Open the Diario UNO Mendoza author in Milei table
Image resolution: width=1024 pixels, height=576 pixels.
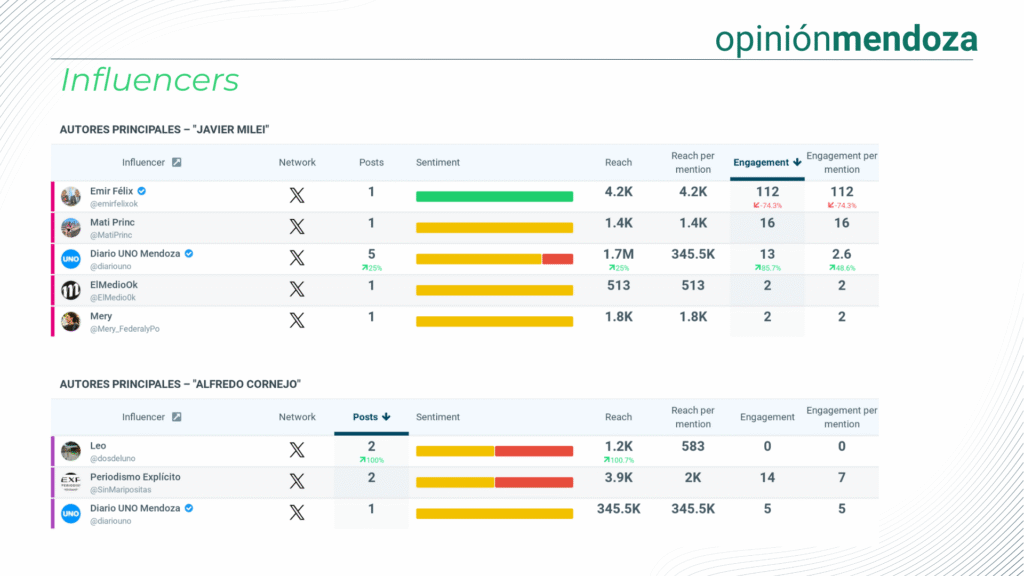click(135, 254)
